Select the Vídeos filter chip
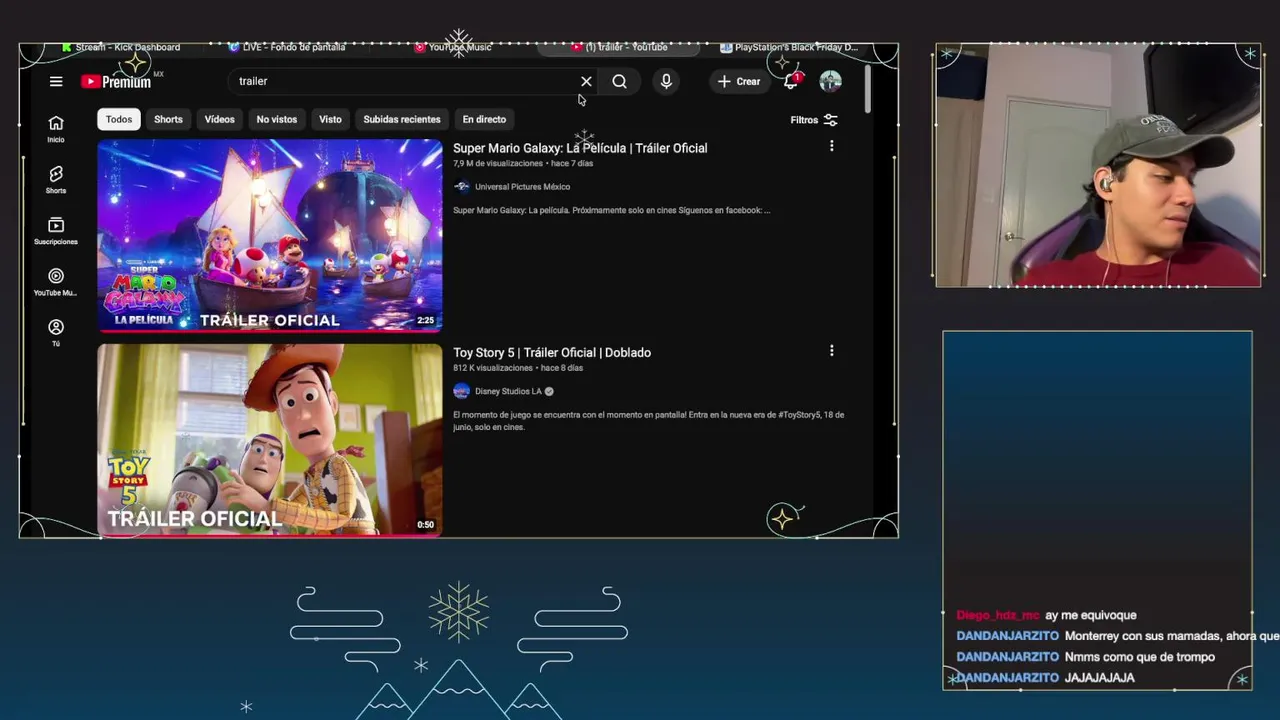This screenshot has width=1280, height=720. [219, 119]
